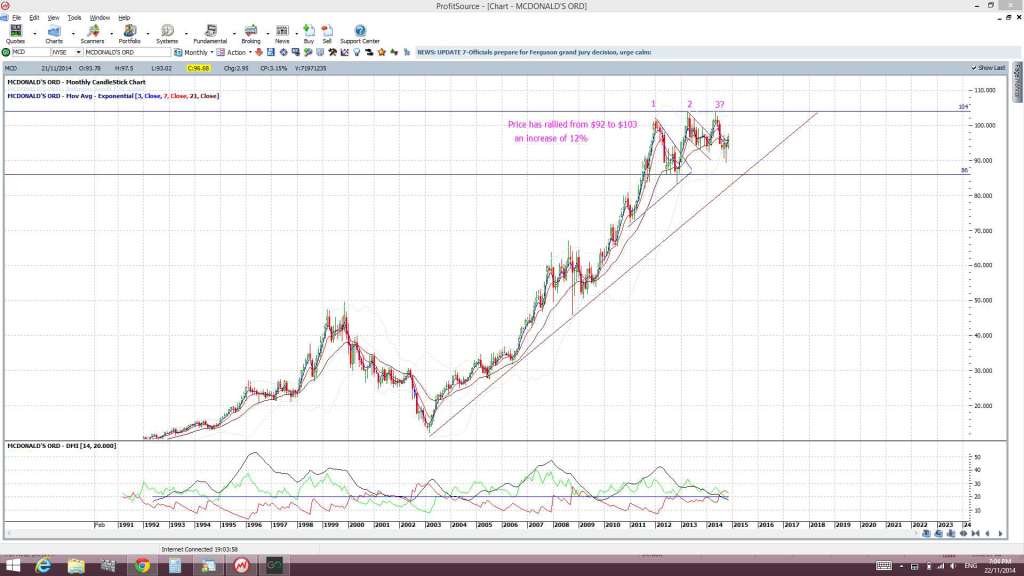
Task: Open the Support Center
Action: 360,34
